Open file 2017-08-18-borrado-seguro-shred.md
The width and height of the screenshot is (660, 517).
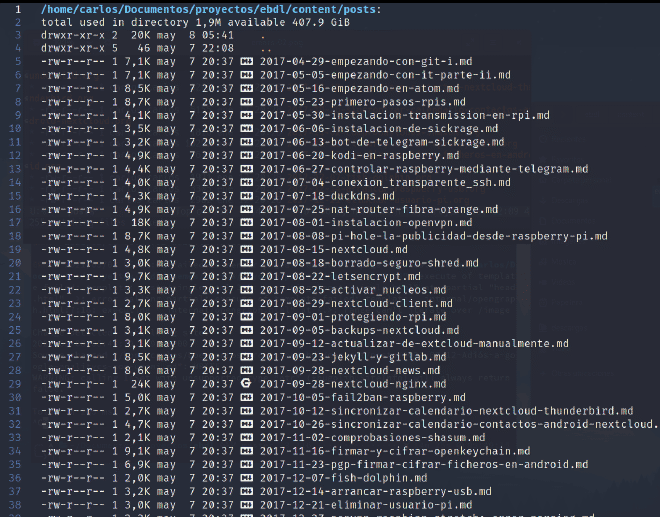369,263
